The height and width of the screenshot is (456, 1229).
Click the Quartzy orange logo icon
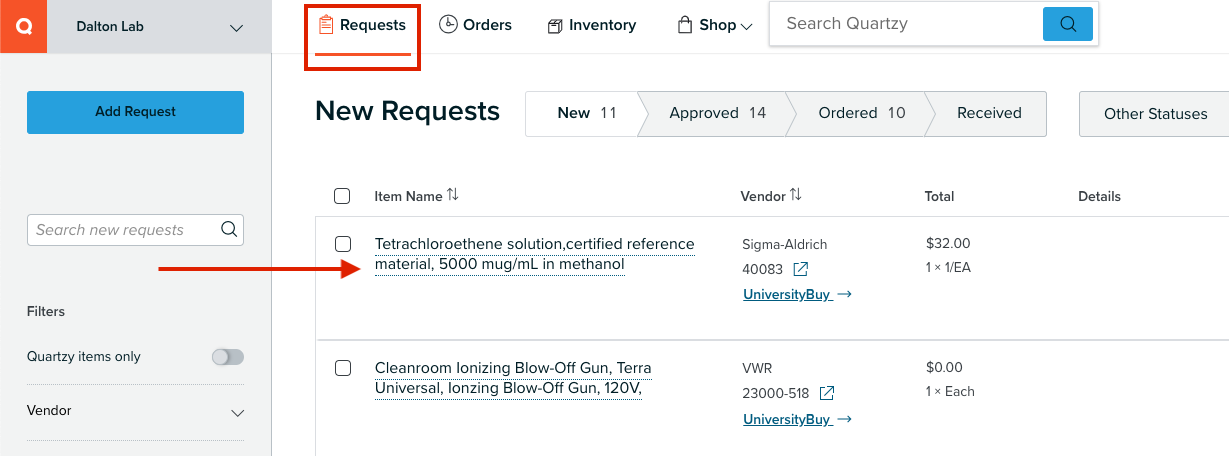click(24, 26)
